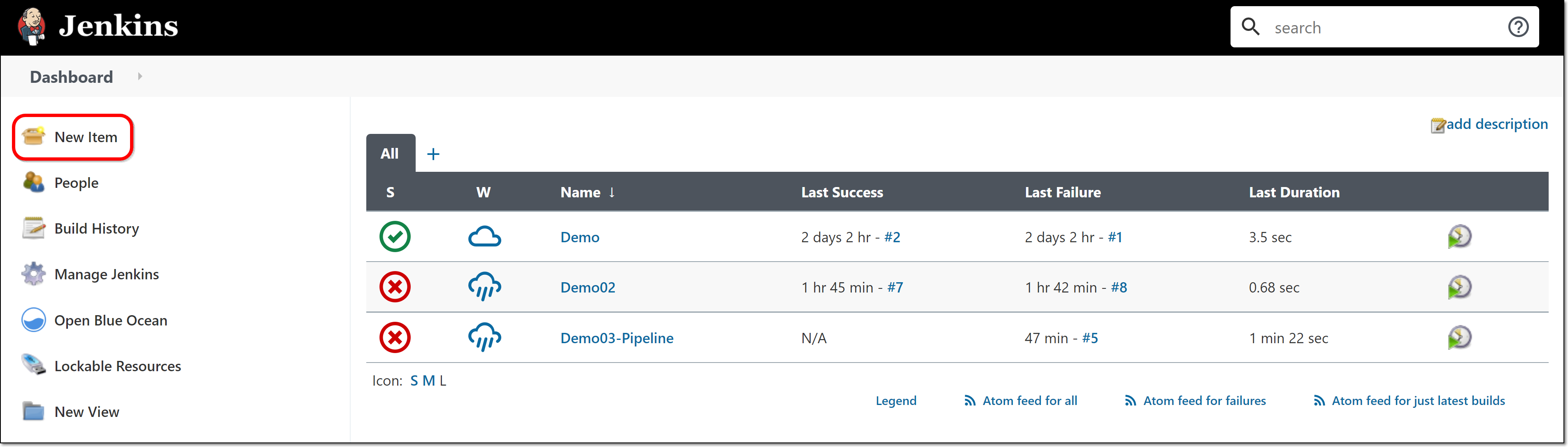Viewport: 1568px width, 447px height.
Task: Click Demo03-Pipeline rainy weather icon
Action: pyautogui.click(x=484, y=337)
